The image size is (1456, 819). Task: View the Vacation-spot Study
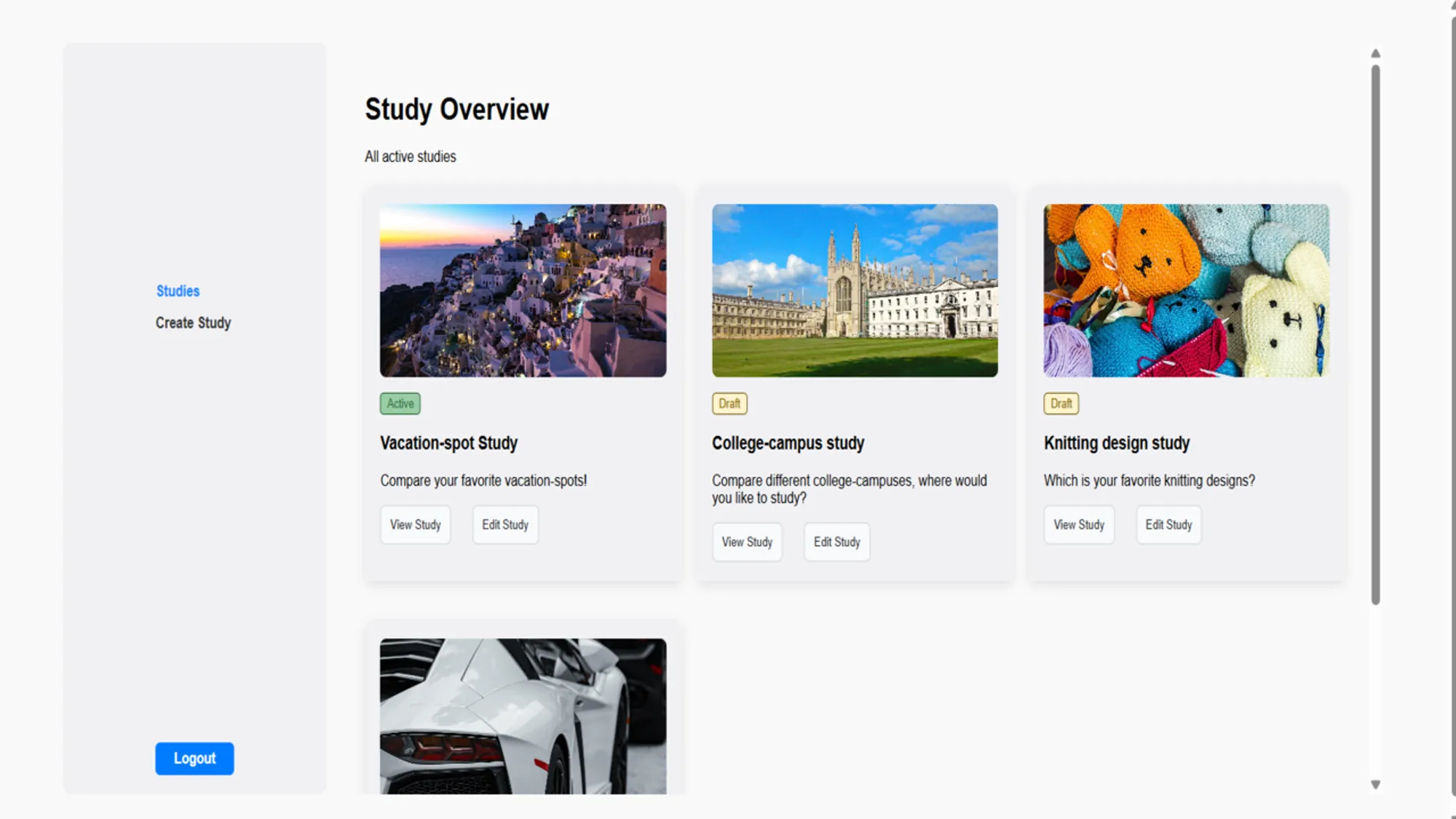pos(415,525)
